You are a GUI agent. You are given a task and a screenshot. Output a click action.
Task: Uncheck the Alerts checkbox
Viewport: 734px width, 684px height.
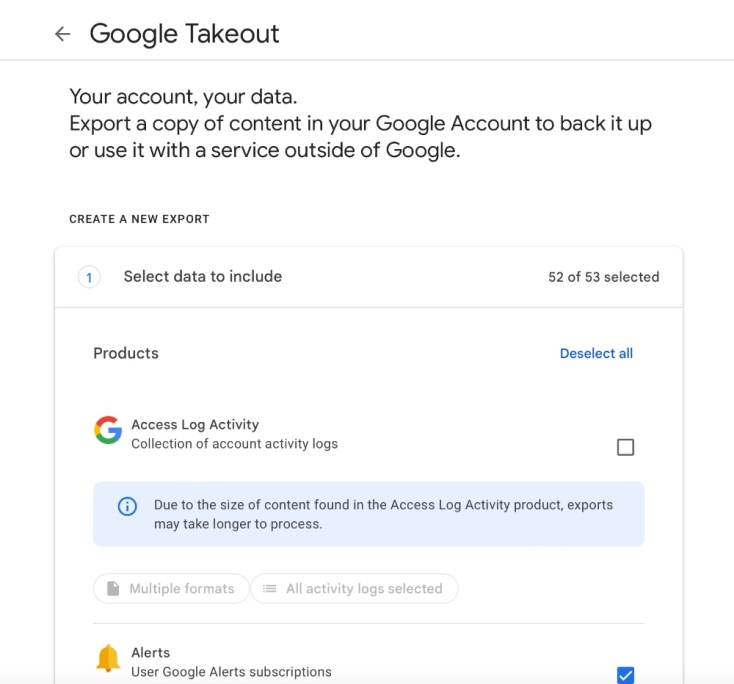625,675
